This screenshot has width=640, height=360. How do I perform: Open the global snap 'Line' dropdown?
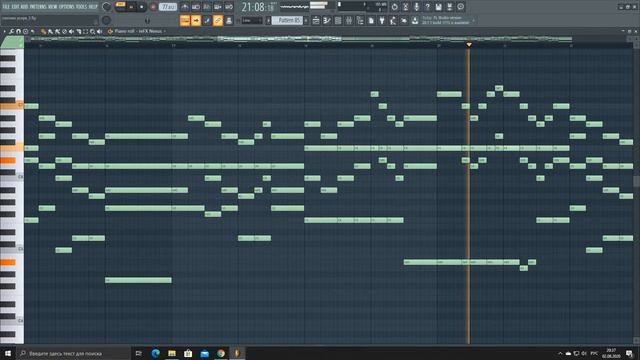[252, 20]
